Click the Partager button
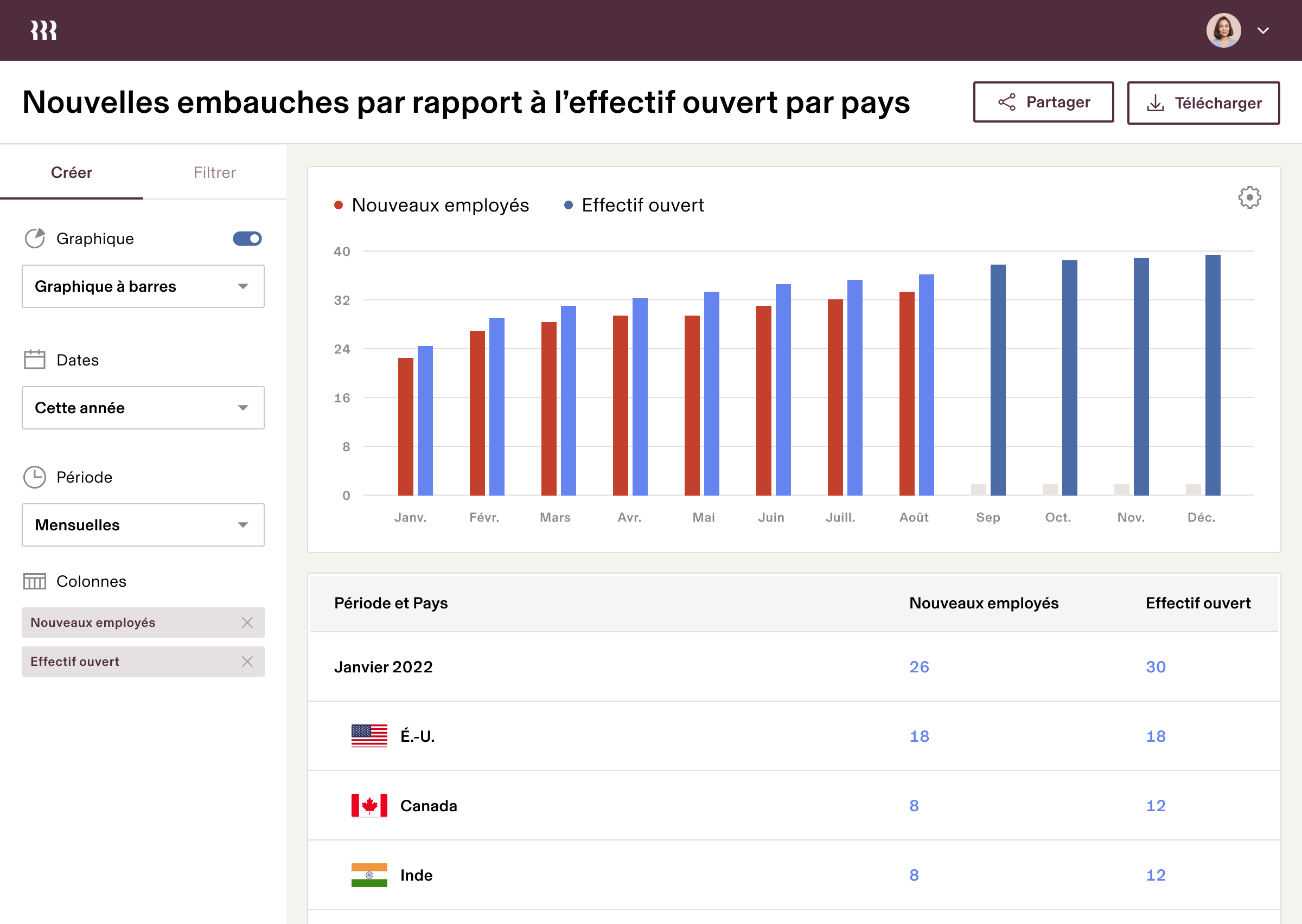 [x=1044, y=102]
